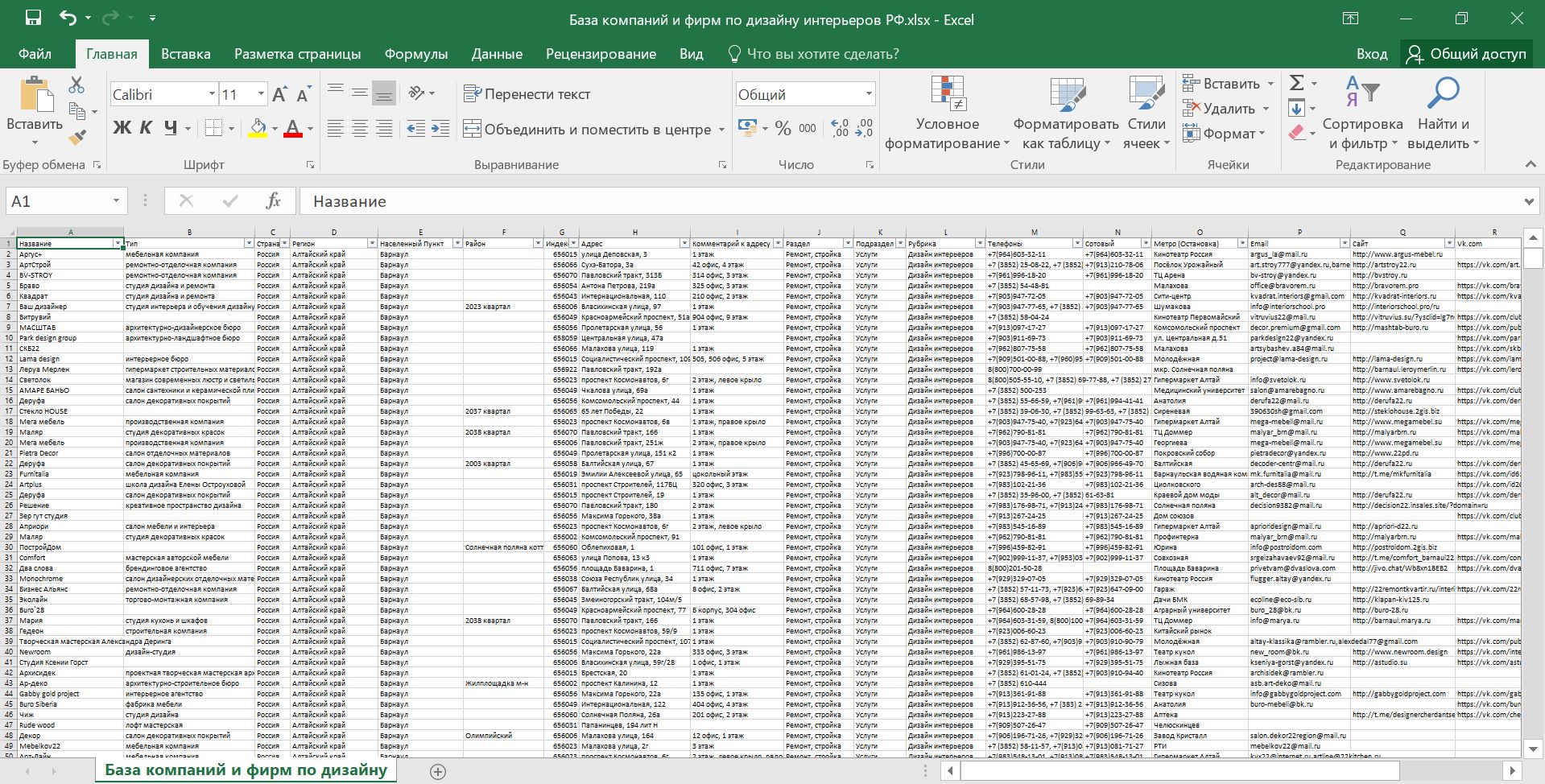Viewport: 1545px width, 784px height.
Task: Apply borders to selected cells
Action: click(x=213, y=128)
